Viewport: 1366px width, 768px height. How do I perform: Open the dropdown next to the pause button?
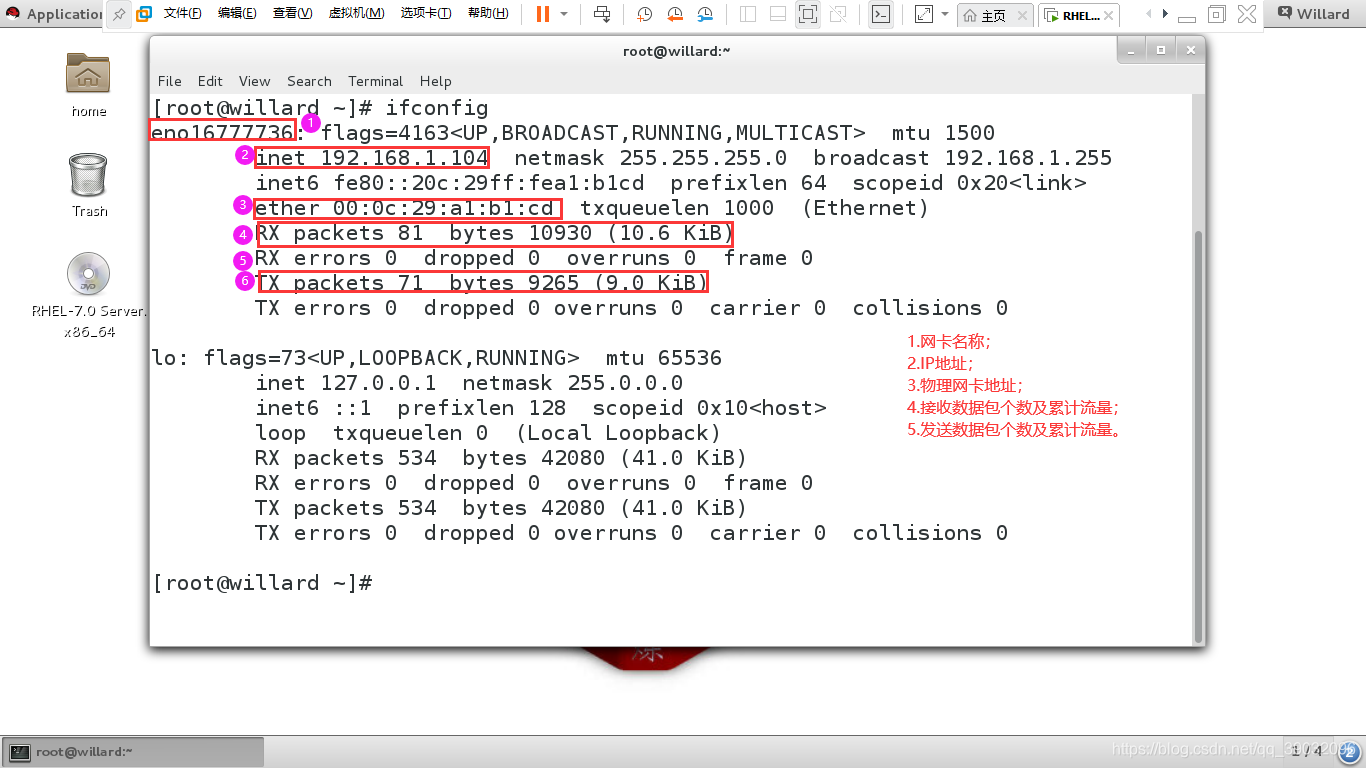(566, 14)
